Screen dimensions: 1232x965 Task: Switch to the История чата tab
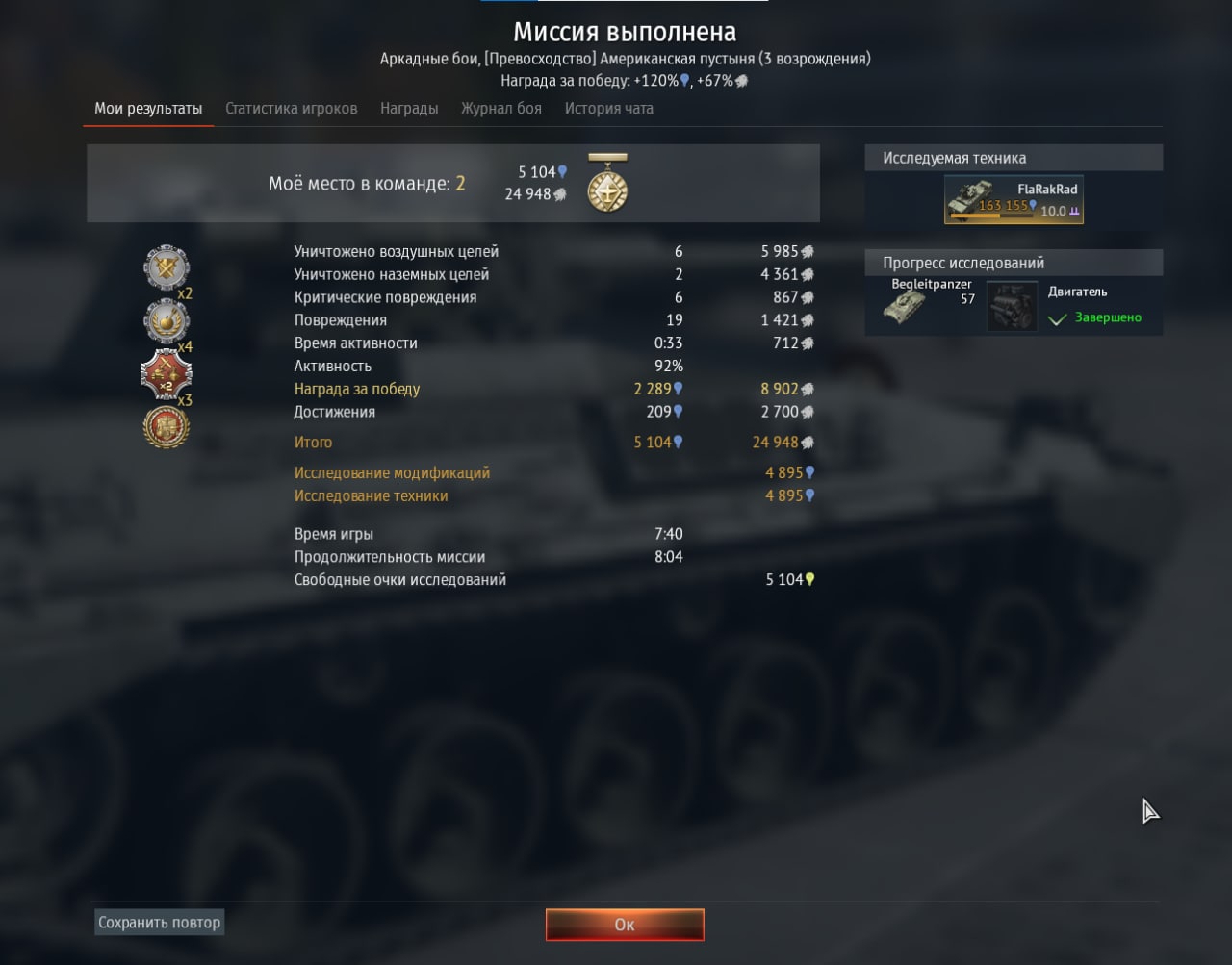609,109
